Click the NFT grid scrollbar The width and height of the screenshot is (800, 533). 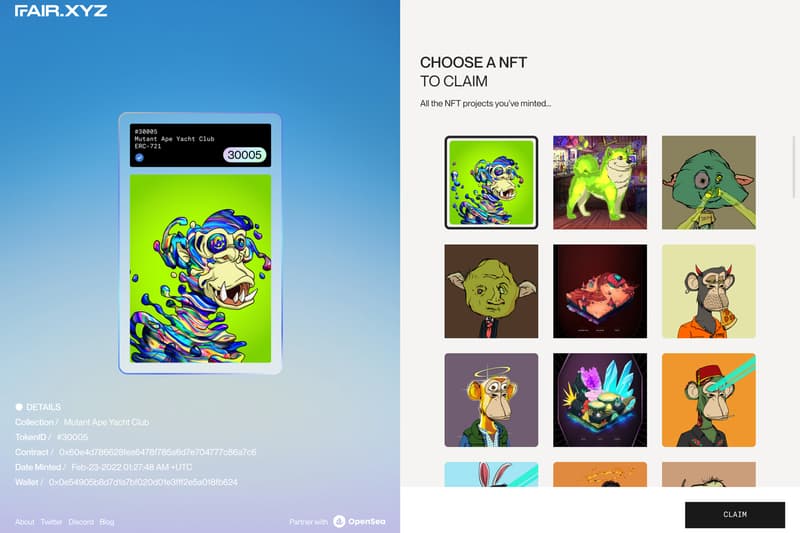coord(794,166)
